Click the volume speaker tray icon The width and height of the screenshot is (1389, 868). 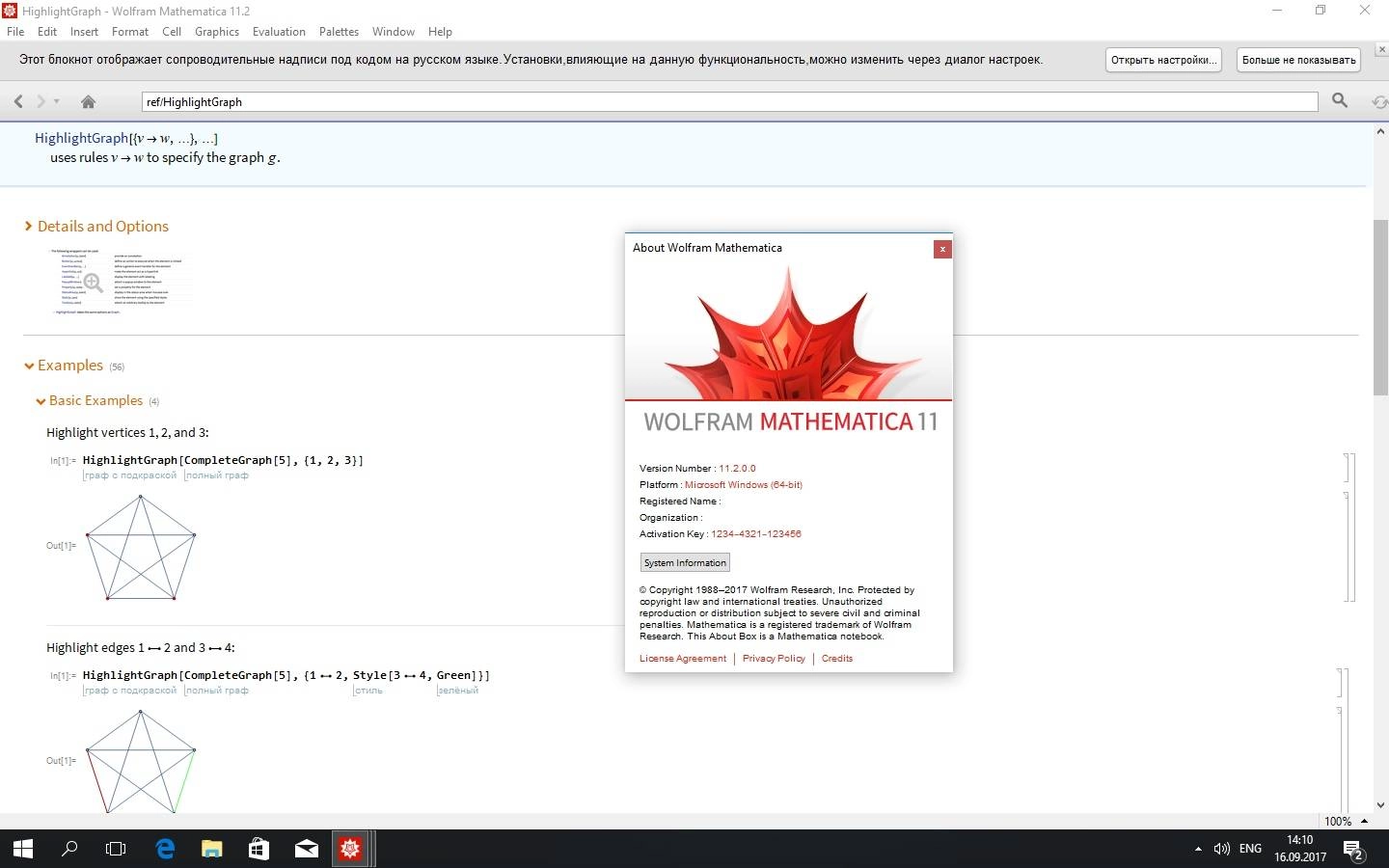1222,849
